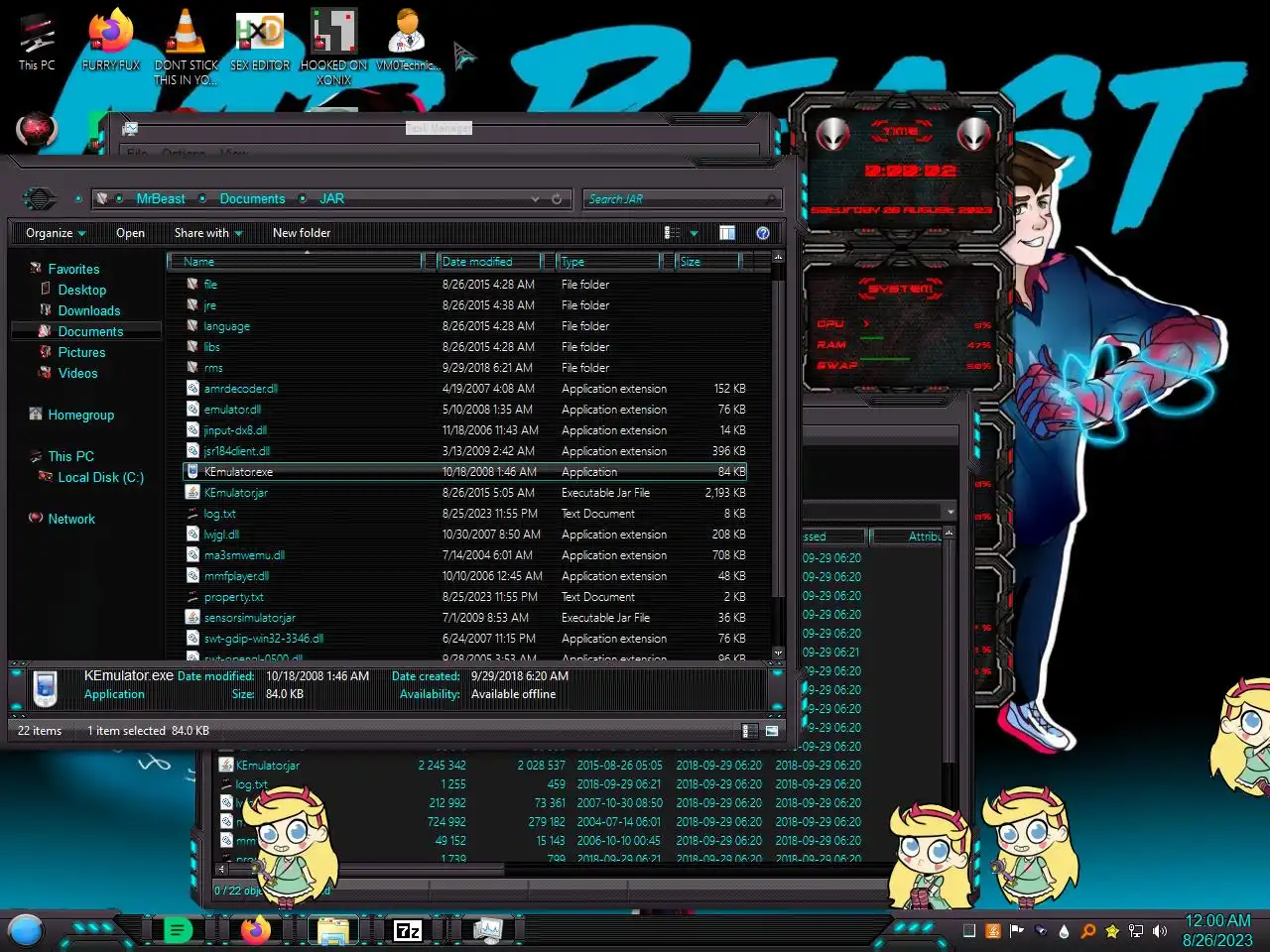
Task: Select Homegroup in navigation pane
Action: [80, 415]
